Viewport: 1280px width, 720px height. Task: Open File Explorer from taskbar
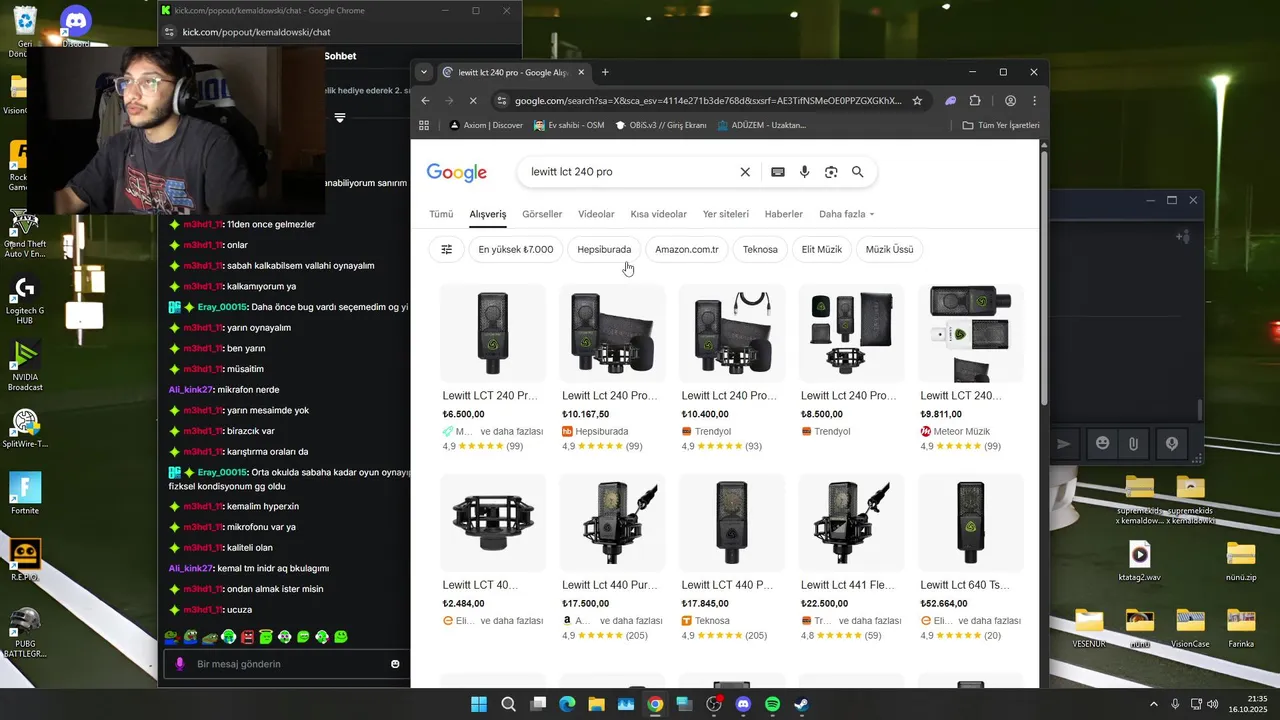(x=596, y=704)
